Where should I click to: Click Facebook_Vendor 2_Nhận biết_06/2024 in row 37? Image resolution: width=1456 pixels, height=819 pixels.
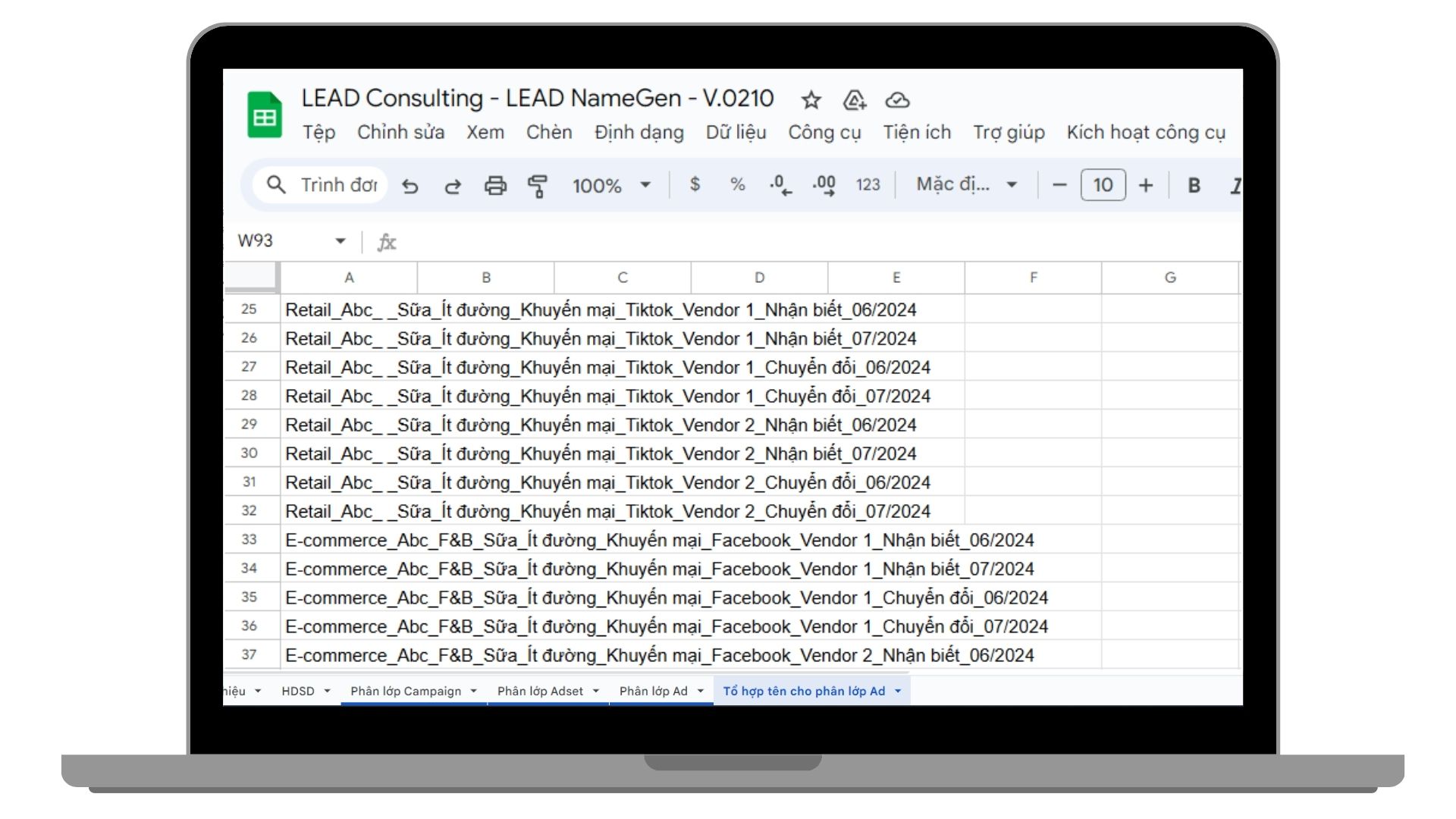tap(873, 656)
